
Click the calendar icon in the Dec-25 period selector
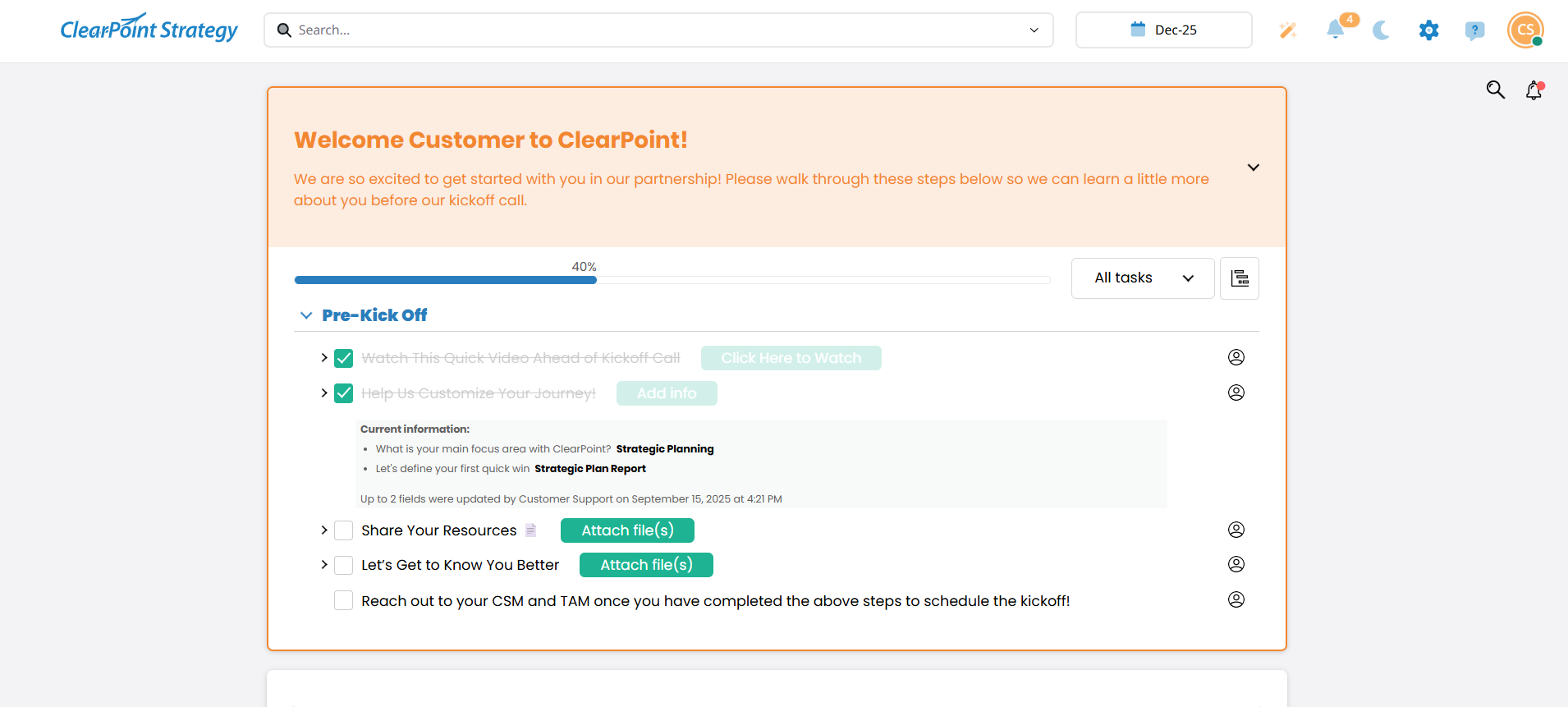coord(1138,30)
